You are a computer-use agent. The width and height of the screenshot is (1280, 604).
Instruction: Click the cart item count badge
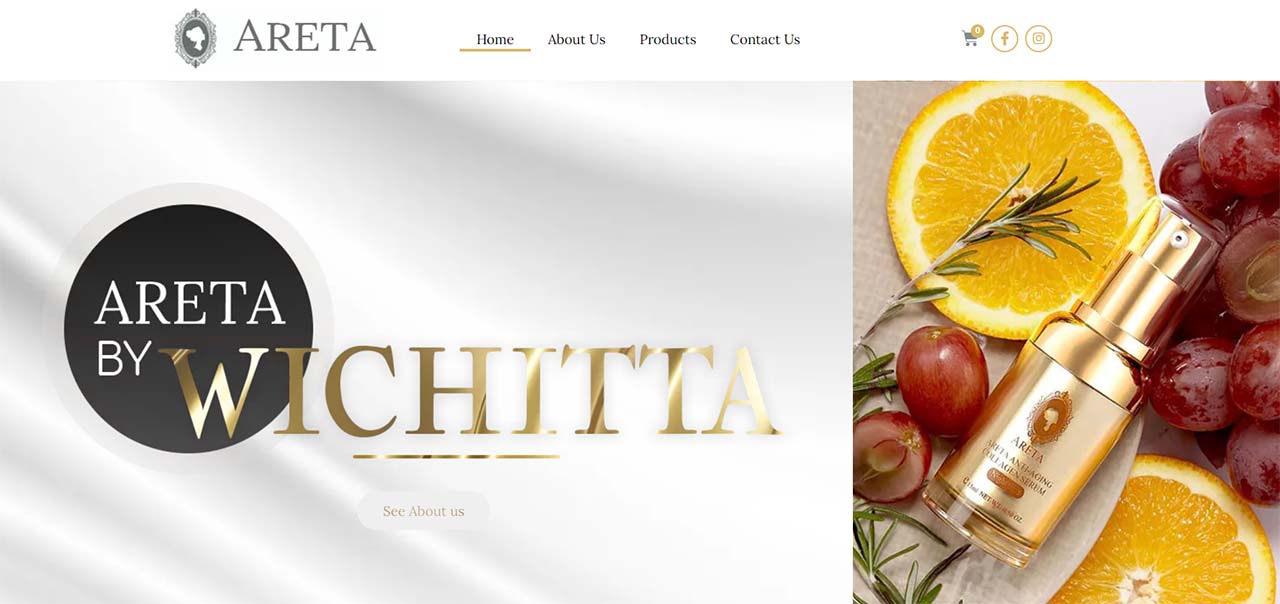tap(977, 31)
